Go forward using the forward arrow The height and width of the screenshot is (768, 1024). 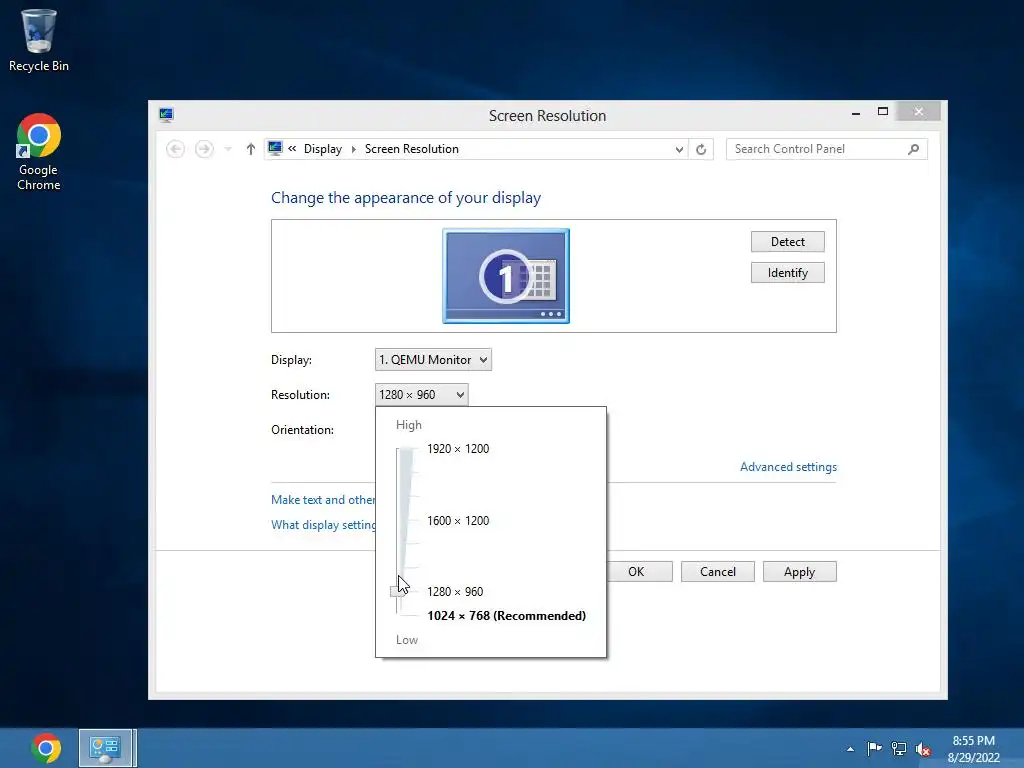tap(204, 149)
